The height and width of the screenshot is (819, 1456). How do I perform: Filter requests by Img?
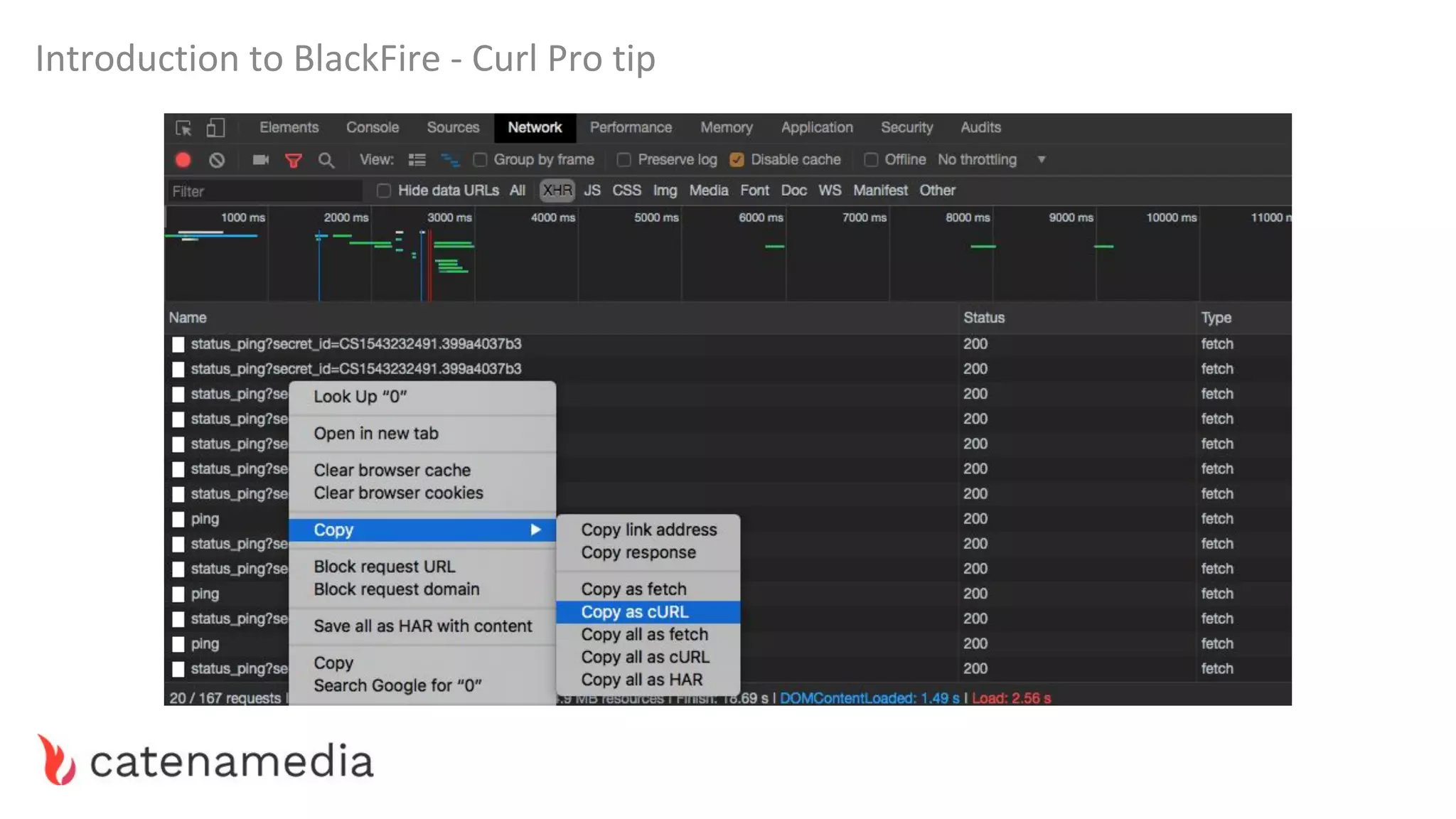pos(665,191)
